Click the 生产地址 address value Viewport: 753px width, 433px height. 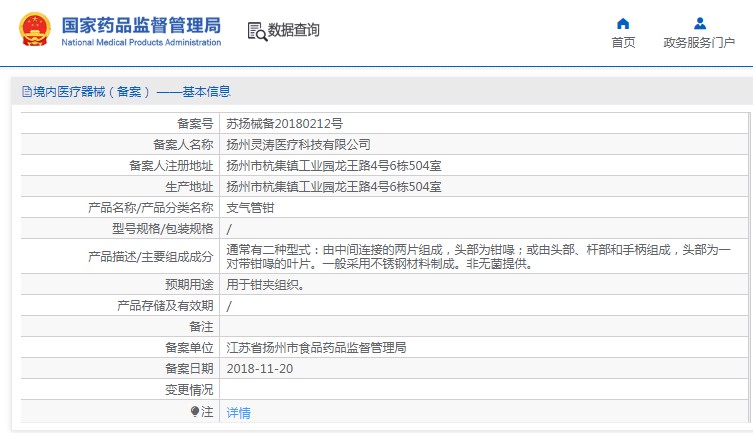[334, 187]
